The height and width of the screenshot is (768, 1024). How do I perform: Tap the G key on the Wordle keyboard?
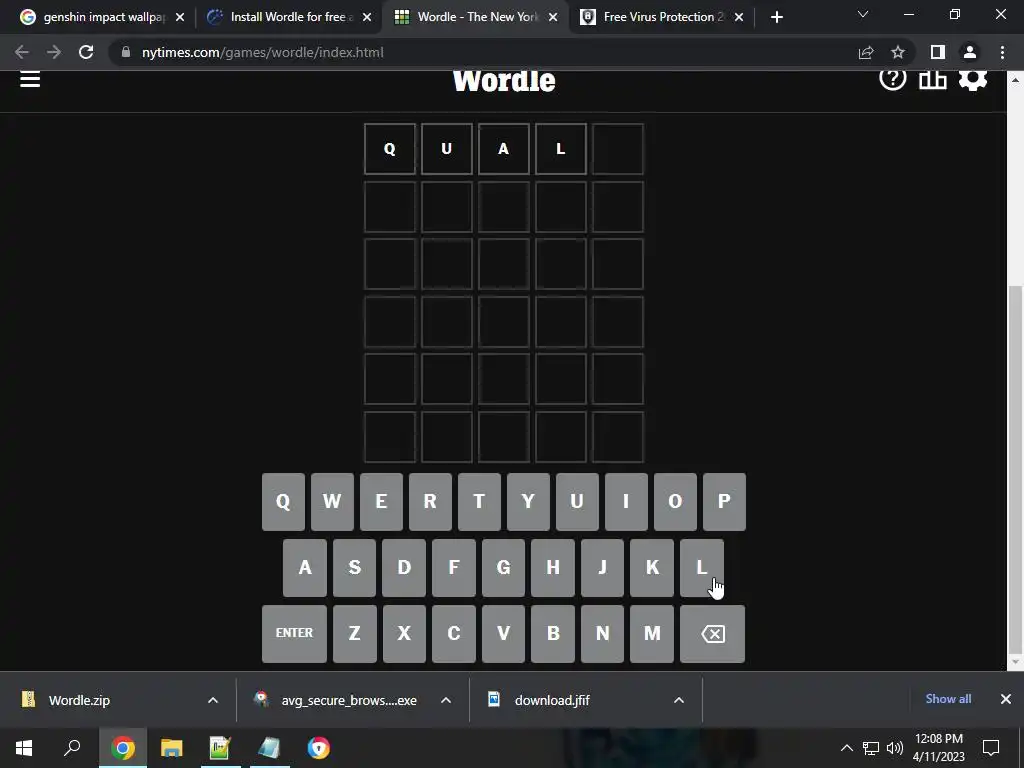point(504,568)
